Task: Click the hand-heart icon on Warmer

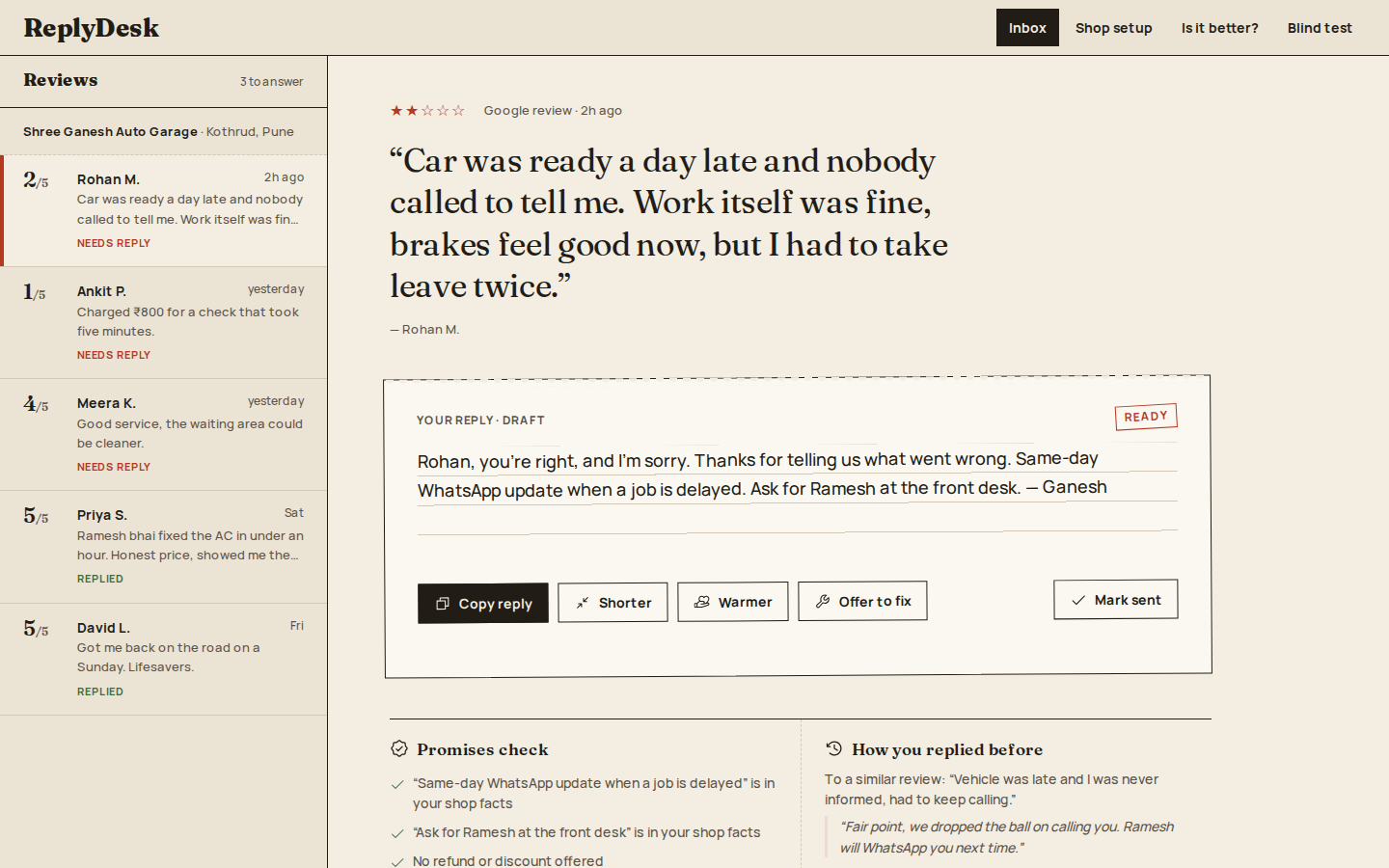Action: click(702, 602)
